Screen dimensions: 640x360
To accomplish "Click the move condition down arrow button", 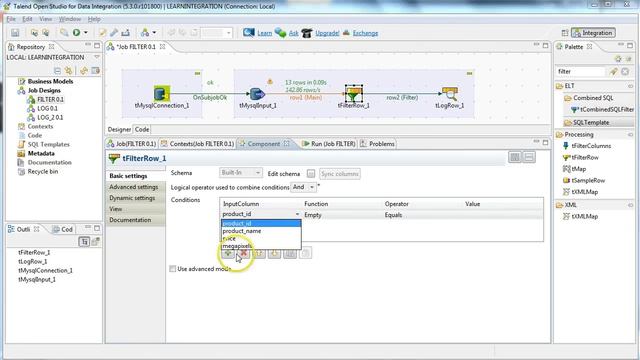I will [x=275, y=253].
